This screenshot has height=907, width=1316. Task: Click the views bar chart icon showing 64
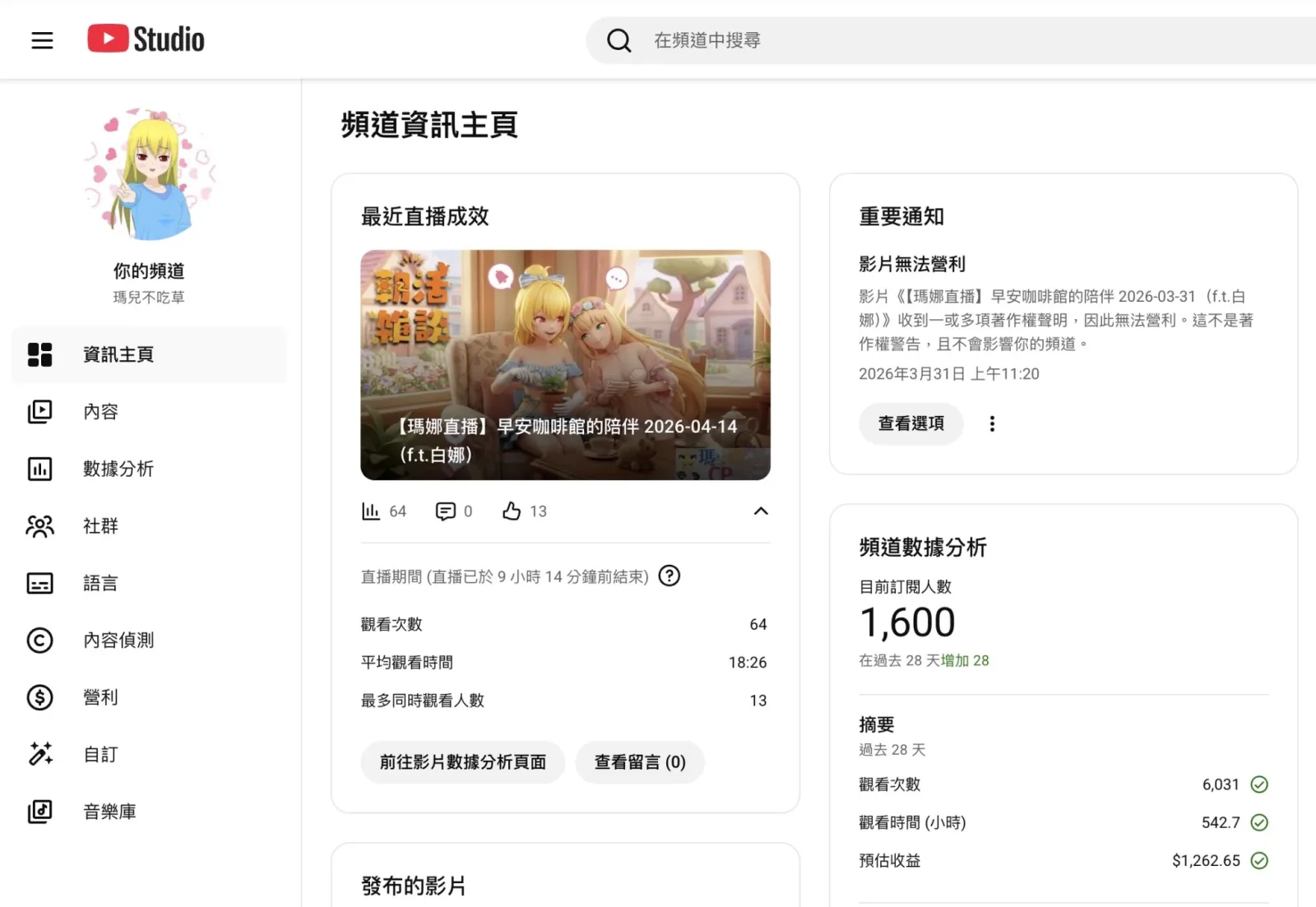coord(371,511)
